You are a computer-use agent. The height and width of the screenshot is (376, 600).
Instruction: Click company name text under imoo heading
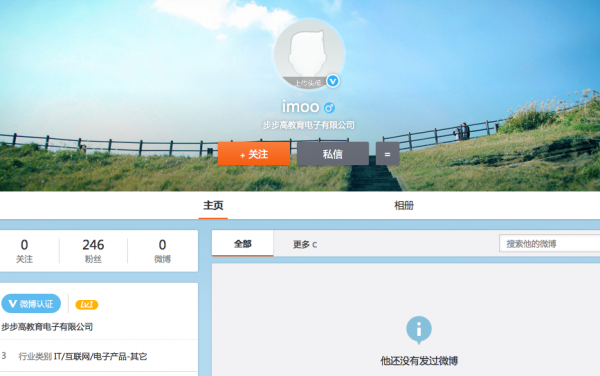pos(308,125)
